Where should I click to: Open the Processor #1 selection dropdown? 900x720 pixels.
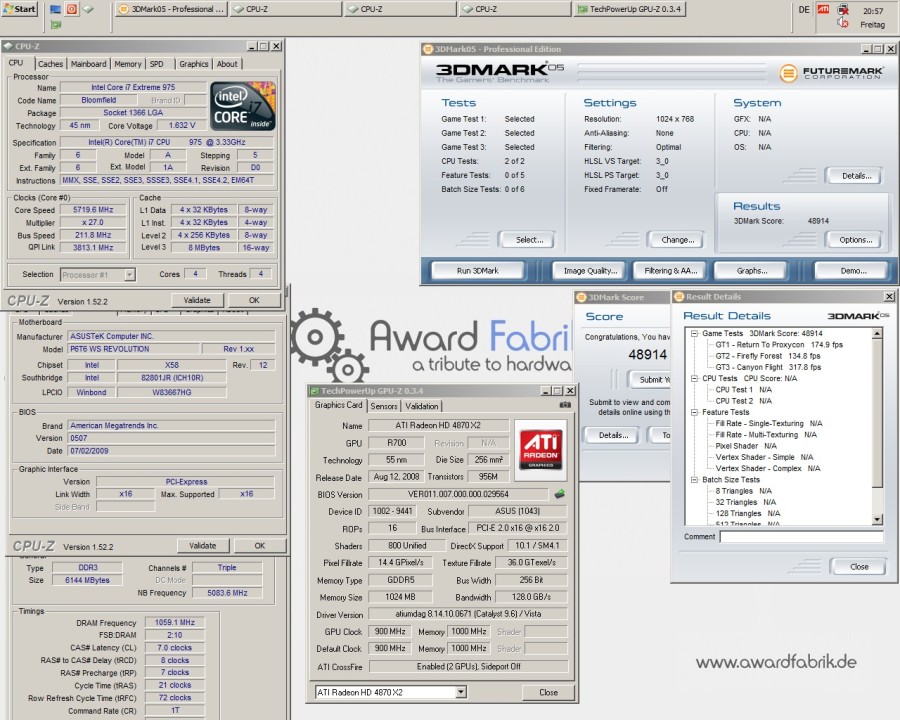(x=130, y=274)
